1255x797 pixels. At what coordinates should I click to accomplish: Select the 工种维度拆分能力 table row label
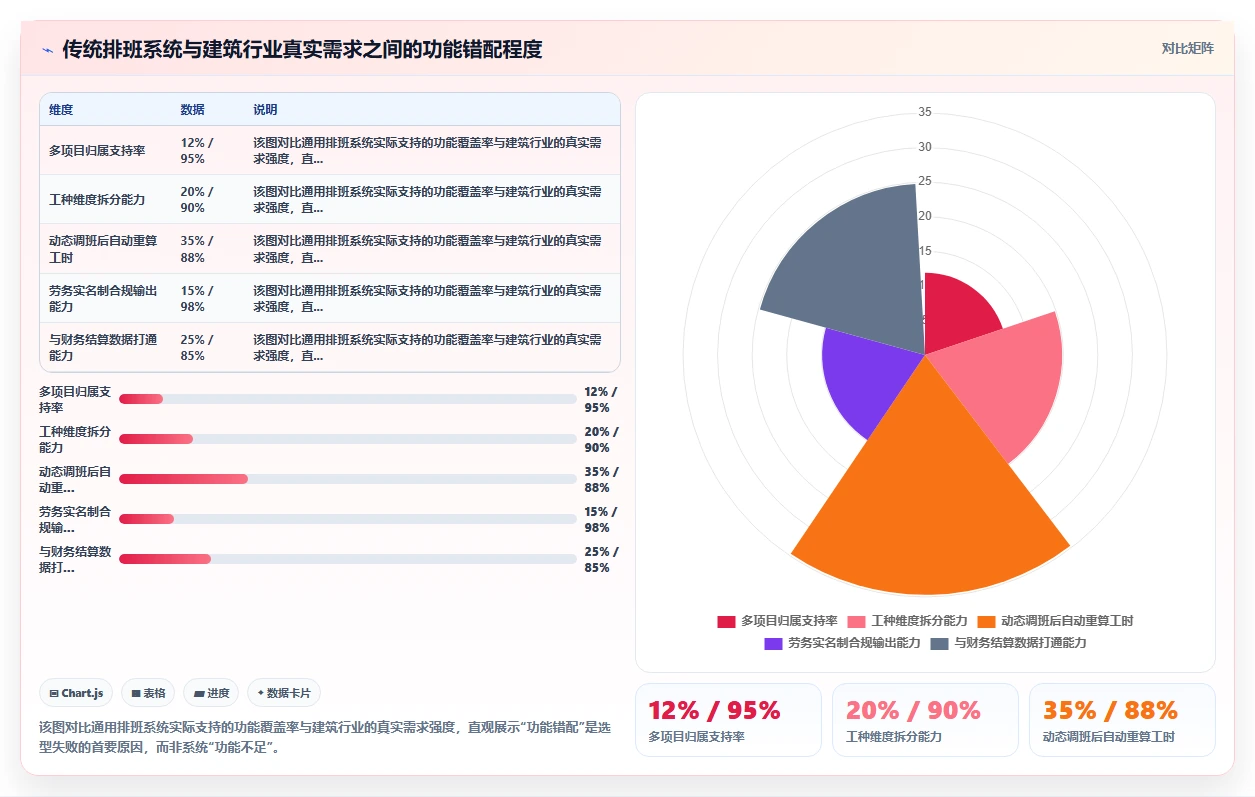(97, 200)
